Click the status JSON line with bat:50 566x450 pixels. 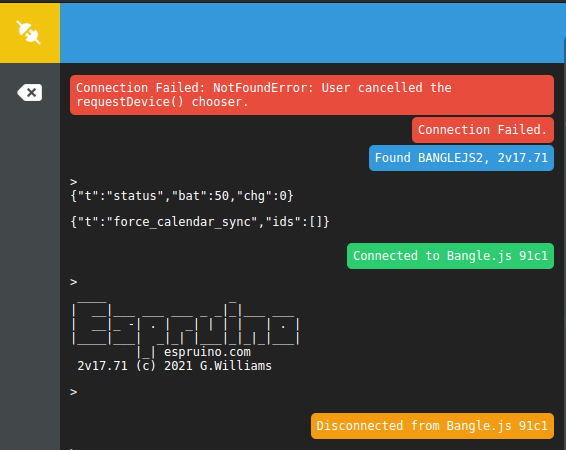point(182,196)
